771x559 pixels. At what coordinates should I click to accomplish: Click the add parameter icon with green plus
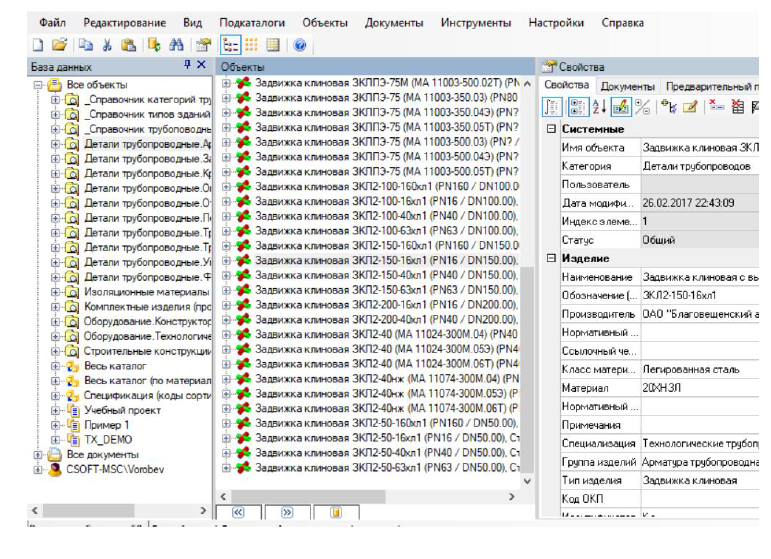(668, 106)
